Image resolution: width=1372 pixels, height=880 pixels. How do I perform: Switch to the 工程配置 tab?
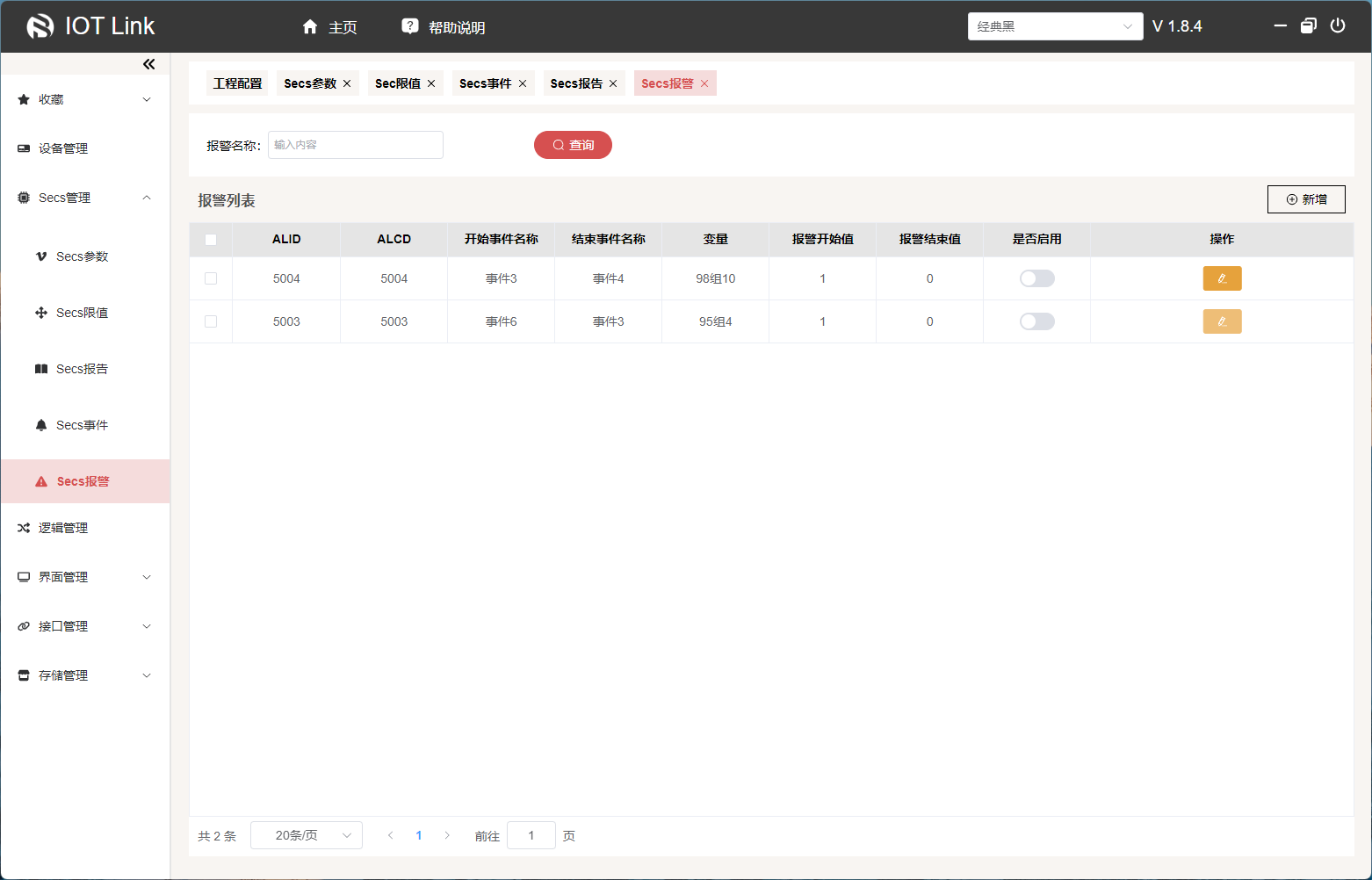click(237, 83)
